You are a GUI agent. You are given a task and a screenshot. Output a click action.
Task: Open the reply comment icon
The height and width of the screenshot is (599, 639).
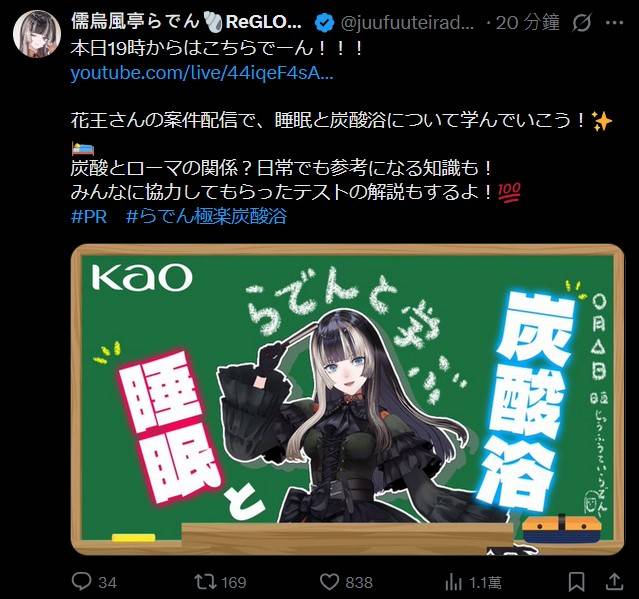point(81,581)
